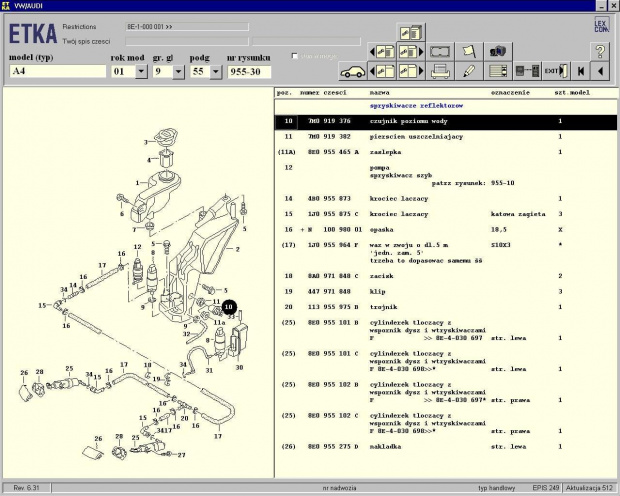Select row 18 zacisk

tap(446, 276)
